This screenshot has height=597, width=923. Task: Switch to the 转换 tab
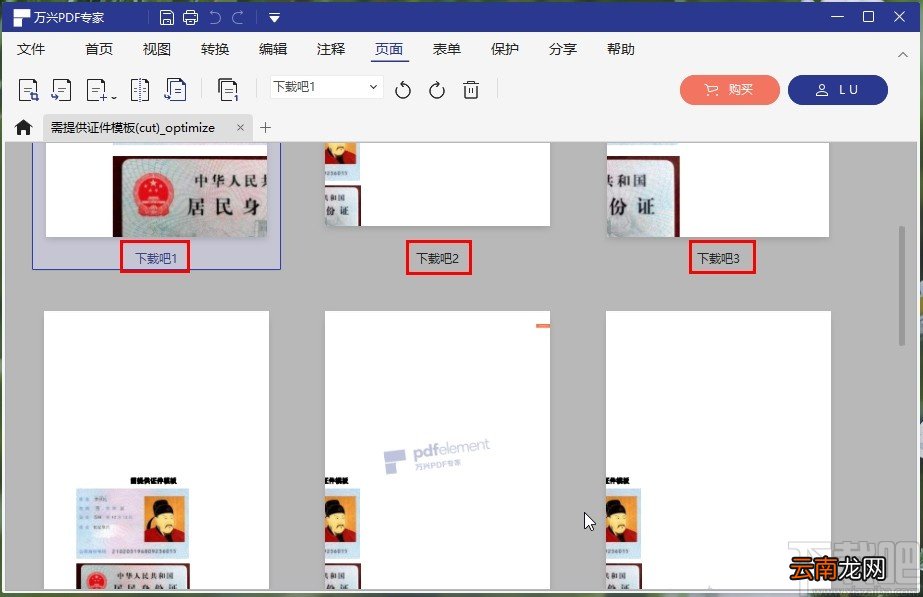[x=215, y=49]
